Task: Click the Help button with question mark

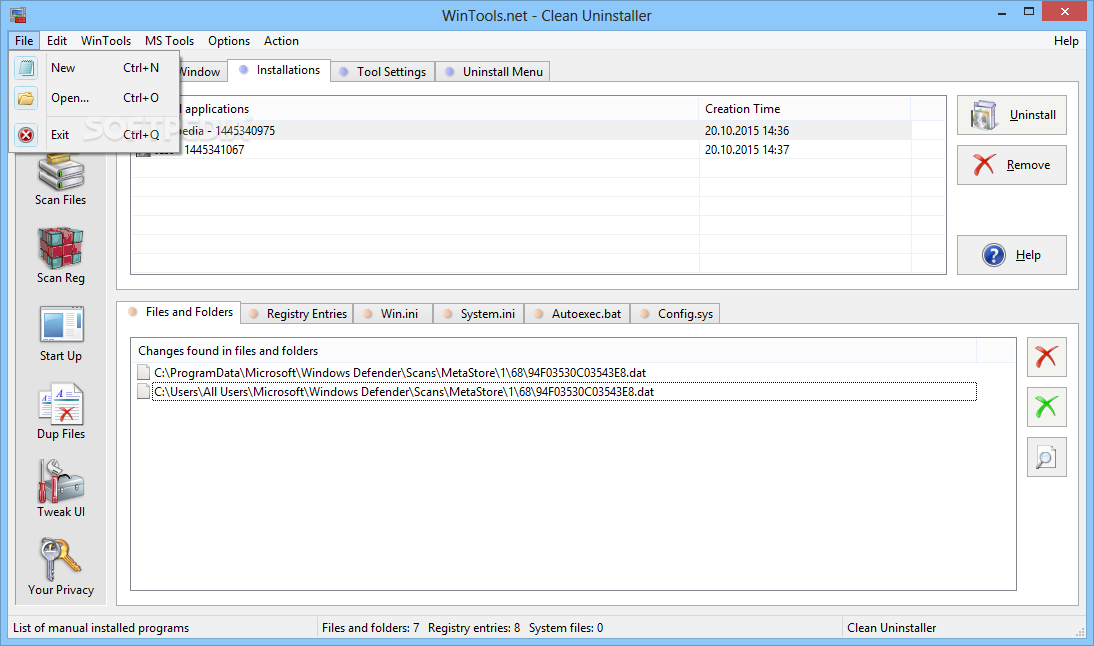Action: 1012,255
